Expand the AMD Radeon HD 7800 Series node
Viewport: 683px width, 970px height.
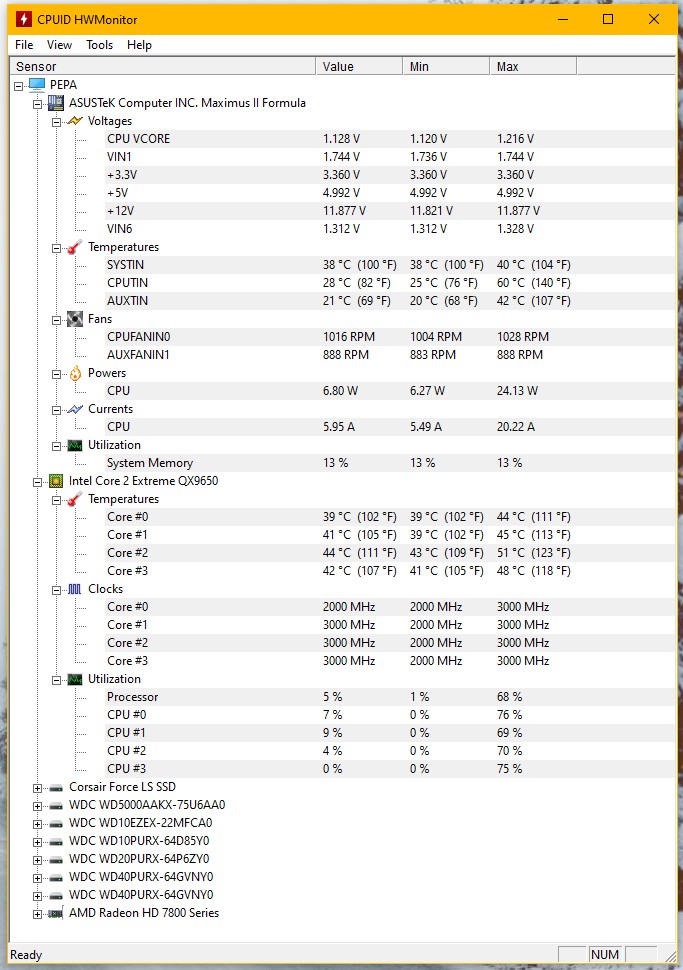(x=38, y=913)
